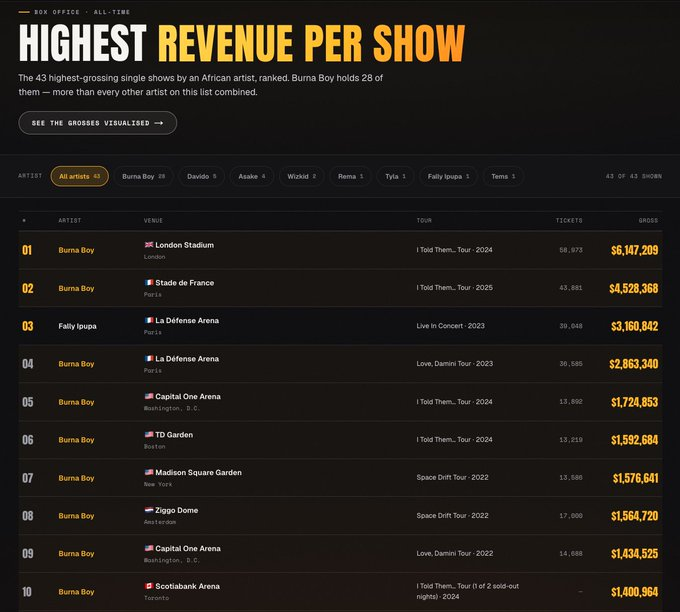Click the US flag beside Madison Square Garden
This screenshot has height=612, width=680.
click(149, 472)
